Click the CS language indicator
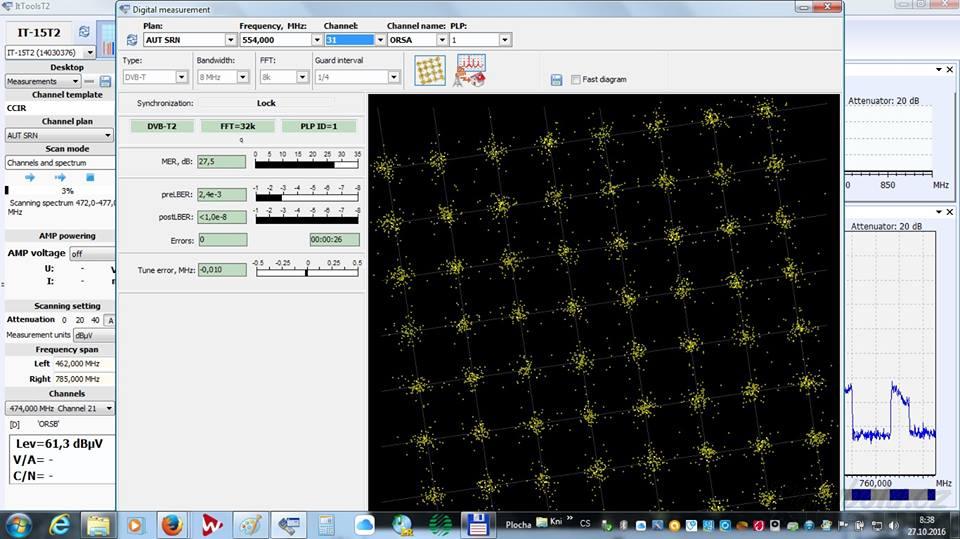This screenshot has height=539, width=960. click(x=585, y=524)
